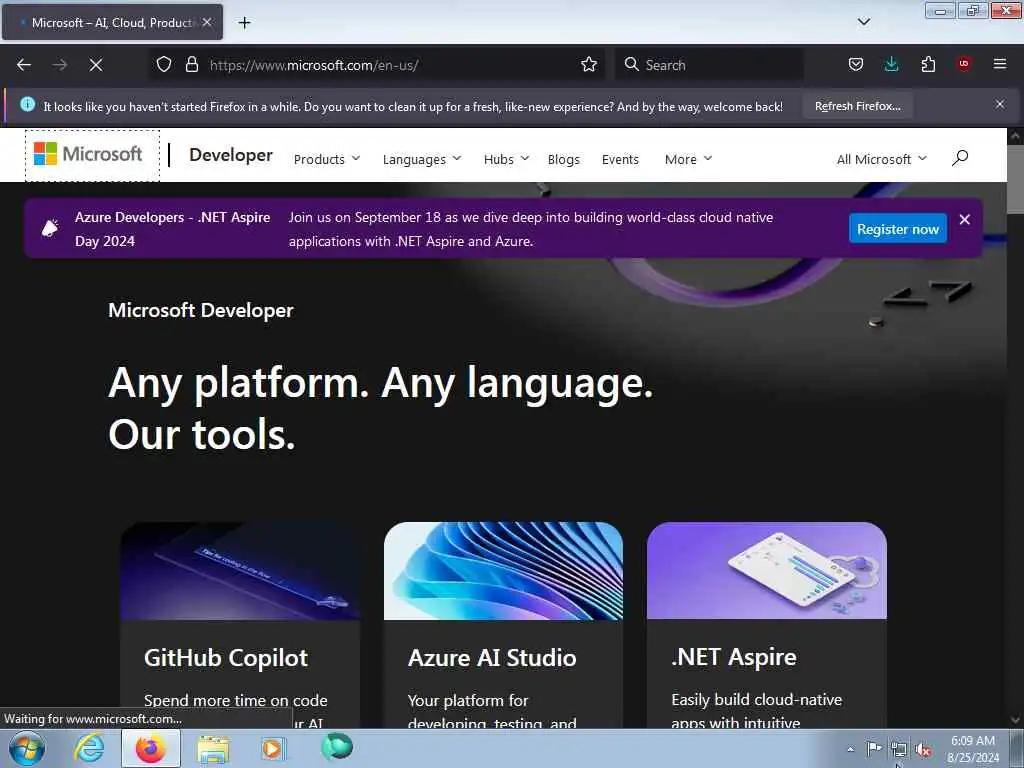Click the muted volume tray icon
This screenshot has height=768, width=1024.
click(x=923, y=750)
